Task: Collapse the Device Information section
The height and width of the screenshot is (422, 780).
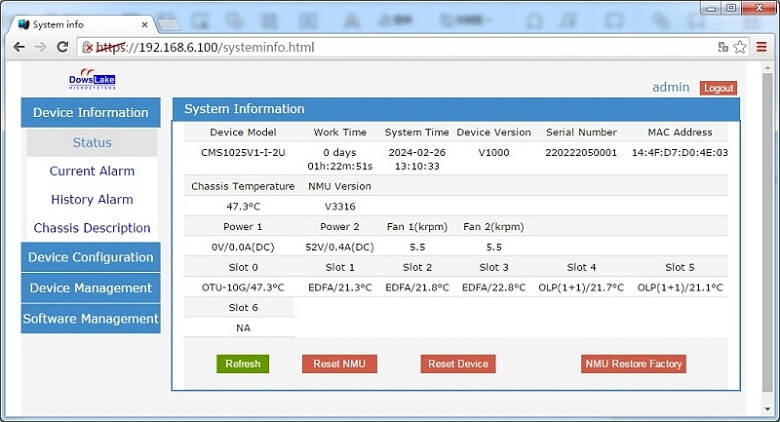Action: pyautogui.click(x=90, y=113)
